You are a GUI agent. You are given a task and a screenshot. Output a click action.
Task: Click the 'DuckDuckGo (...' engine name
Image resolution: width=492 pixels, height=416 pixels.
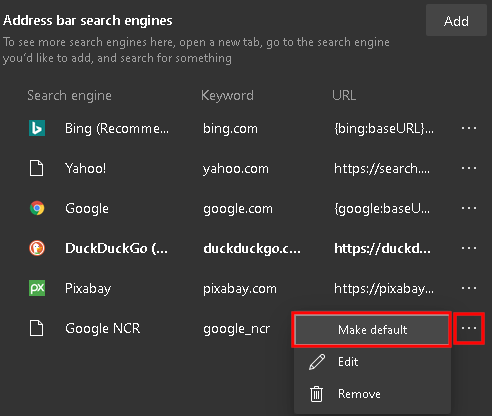click(x=116, y=248)
